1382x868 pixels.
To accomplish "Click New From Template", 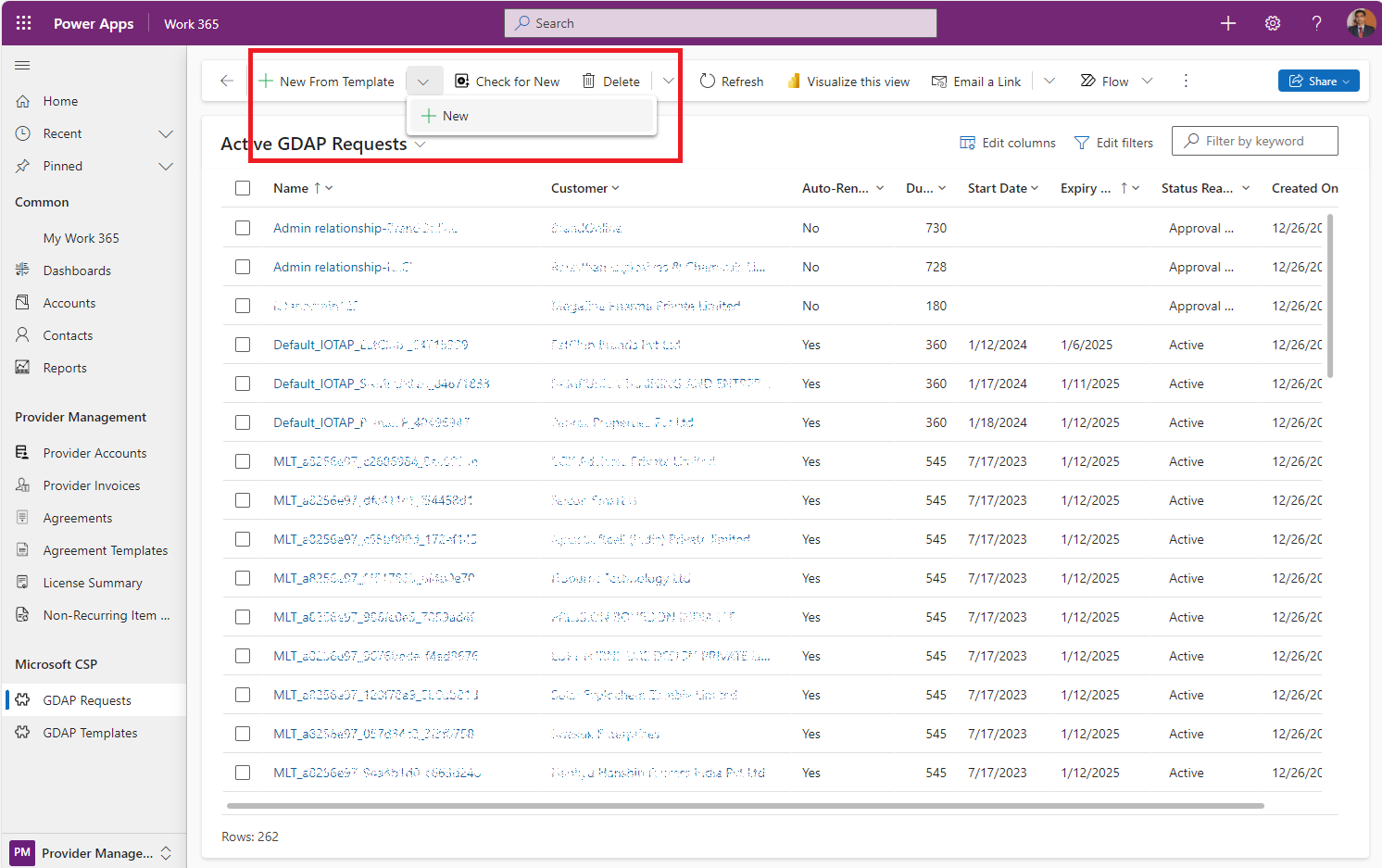I will tap(327, 82).
